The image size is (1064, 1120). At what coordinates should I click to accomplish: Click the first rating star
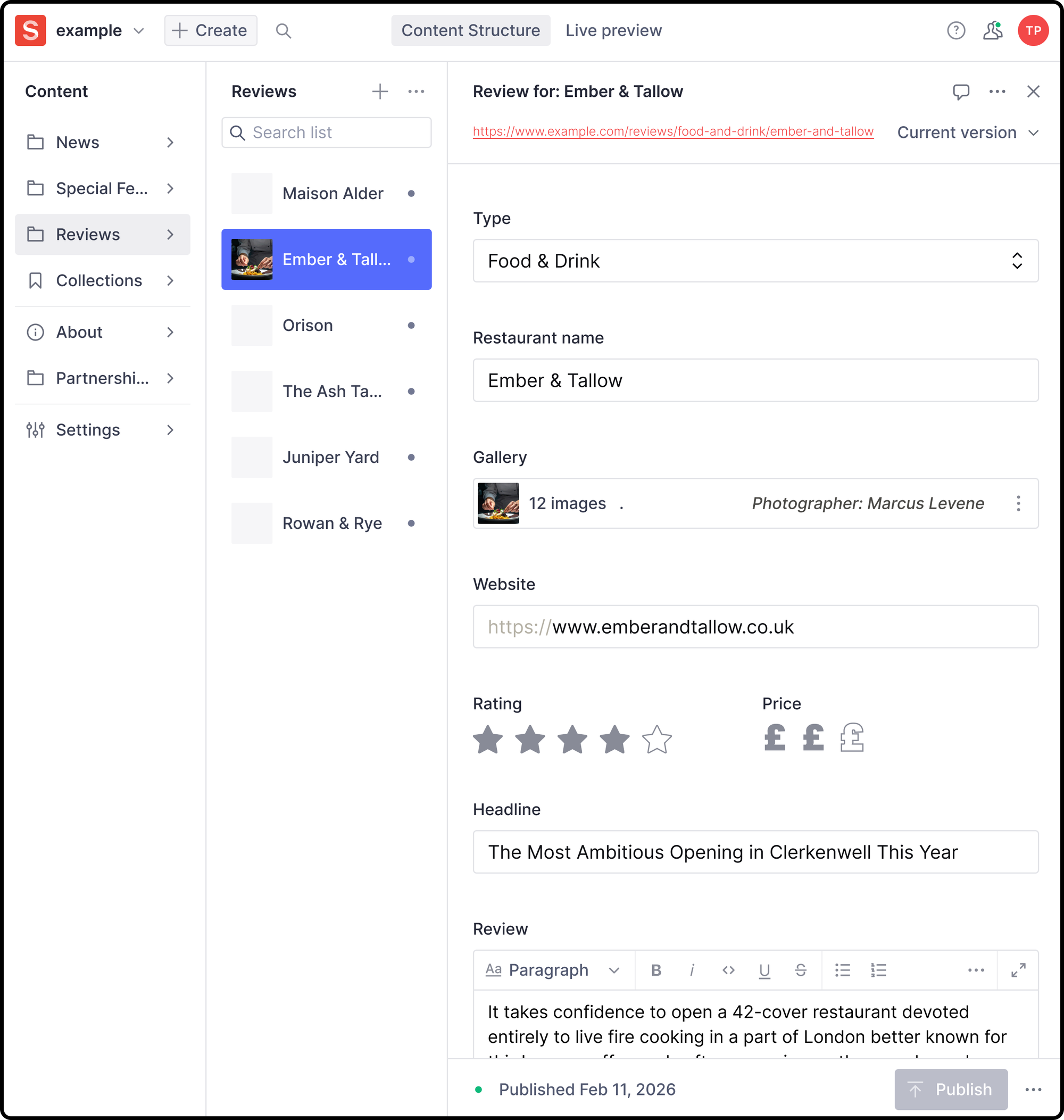coord(488,740)
